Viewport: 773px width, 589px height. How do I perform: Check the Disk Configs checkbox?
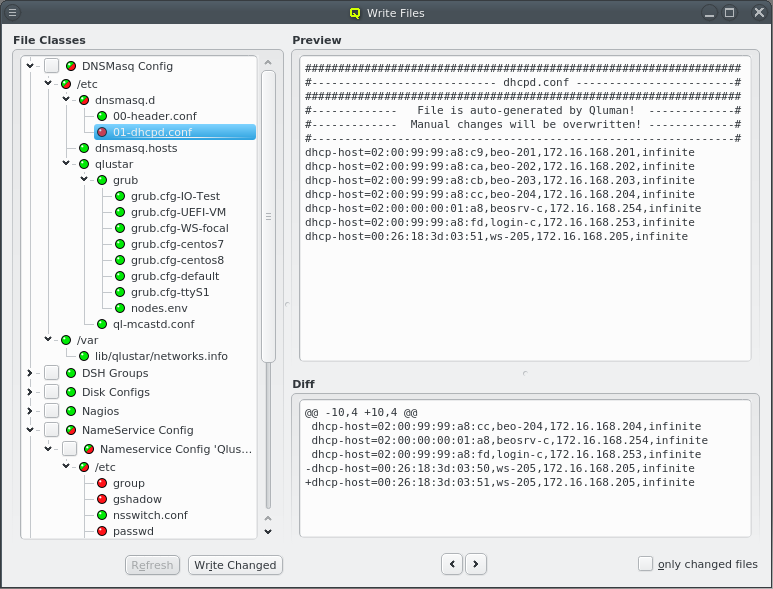tap(52, 392)
